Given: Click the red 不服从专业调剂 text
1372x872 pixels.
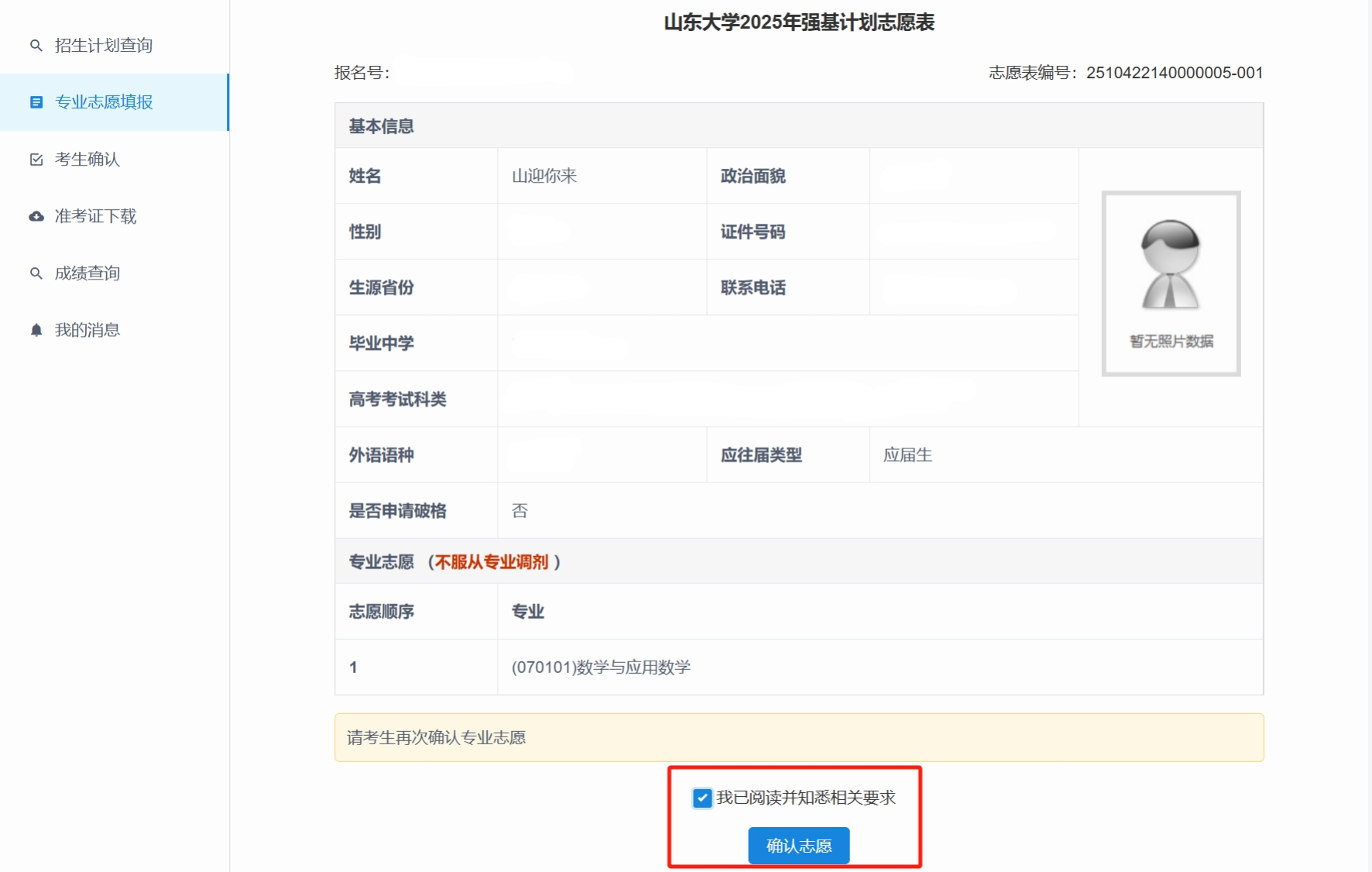Looking at the screenshot, I should coord(492,562).
